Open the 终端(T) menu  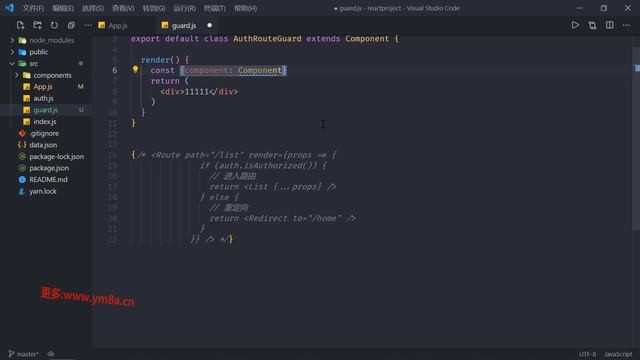pyautogui.click(x=215, y=8)
